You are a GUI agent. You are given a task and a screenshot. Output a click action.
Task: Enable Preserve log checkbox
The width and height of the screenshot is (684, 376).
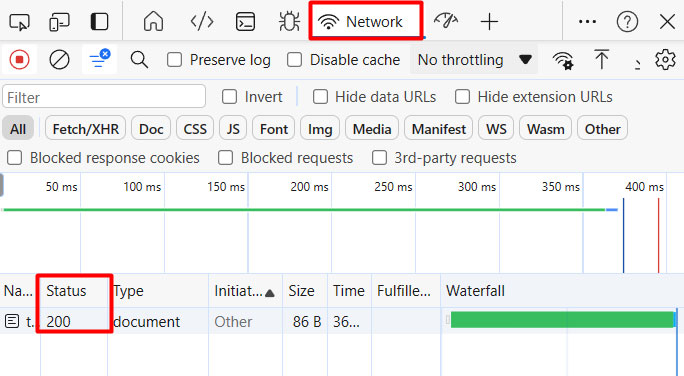174,60
